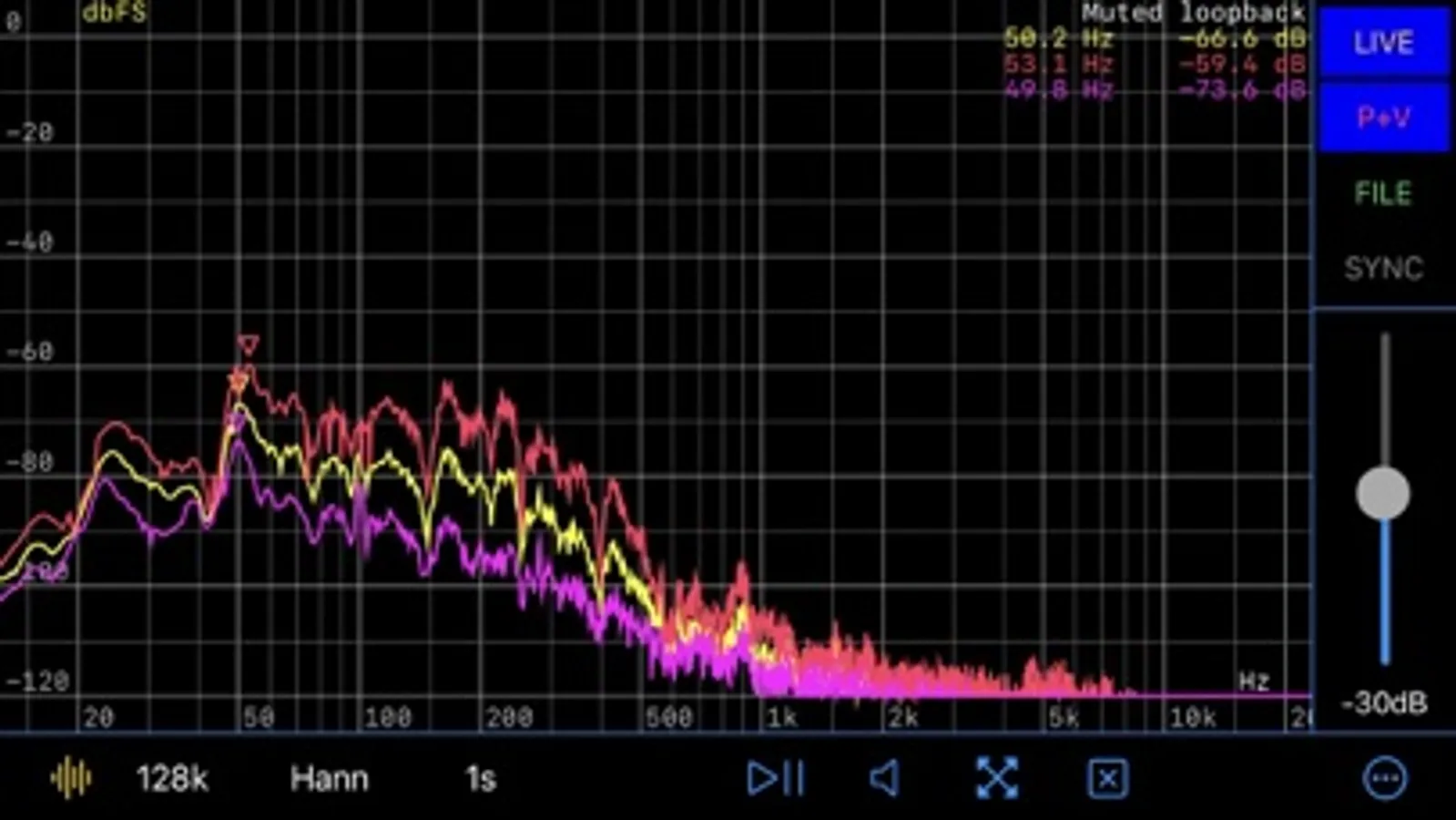Click the -20 level axis label
The height and width of the screenshot is (820, 1456).
pyautogui.click(x=30, y=132)
